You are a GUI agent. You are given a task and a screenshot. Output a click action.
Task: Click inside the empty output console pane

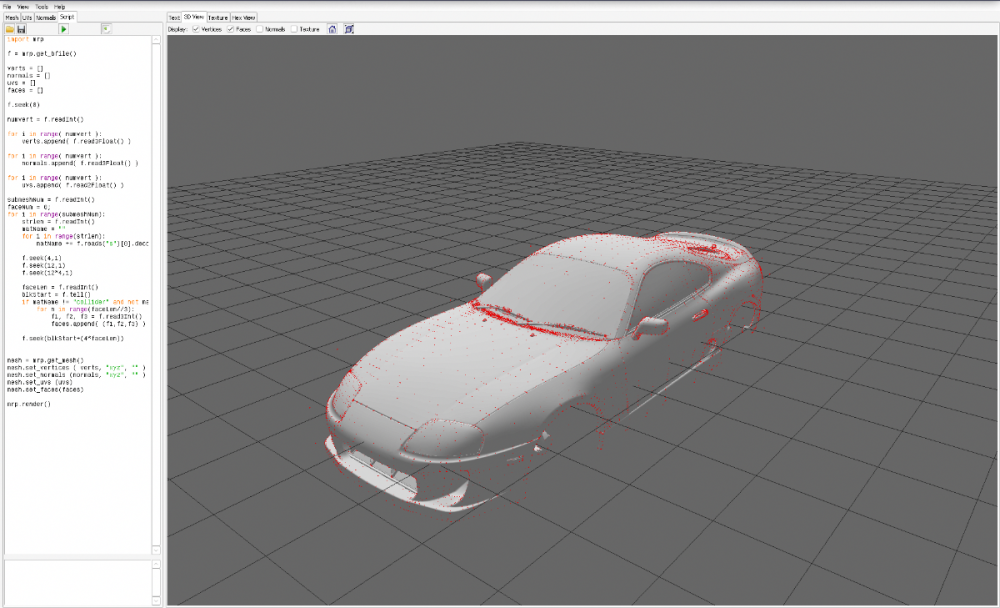[x=78, y=582]
